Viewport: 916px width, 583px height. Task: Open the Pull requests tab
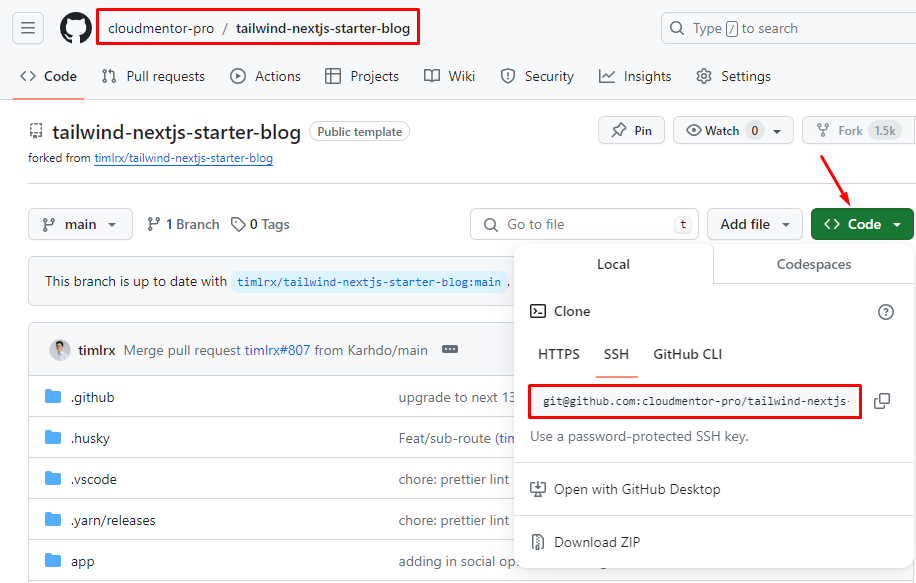(x=153, y=76)
